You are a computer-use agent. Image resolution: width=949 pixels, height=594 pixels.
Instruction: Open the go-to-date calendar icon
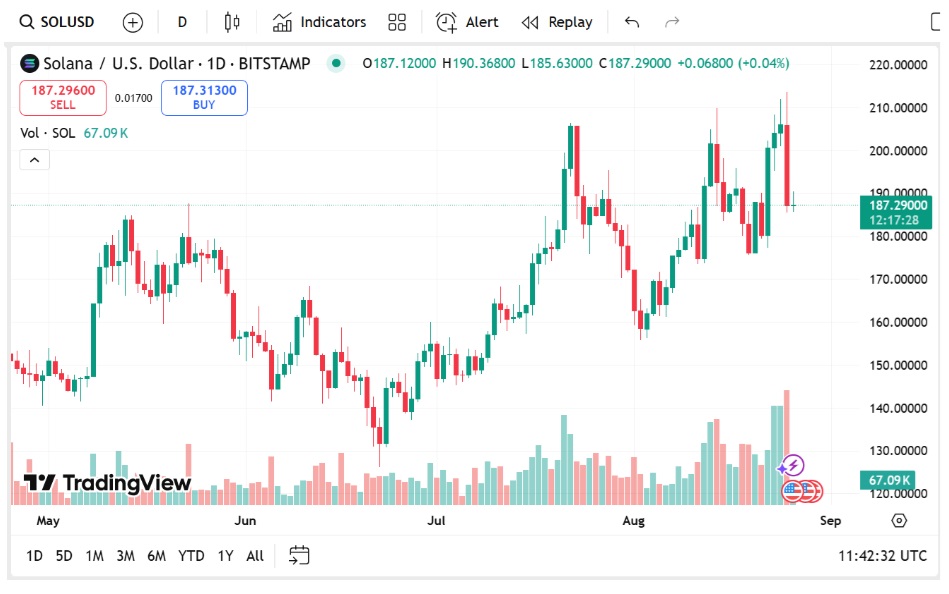click(299, 555)
